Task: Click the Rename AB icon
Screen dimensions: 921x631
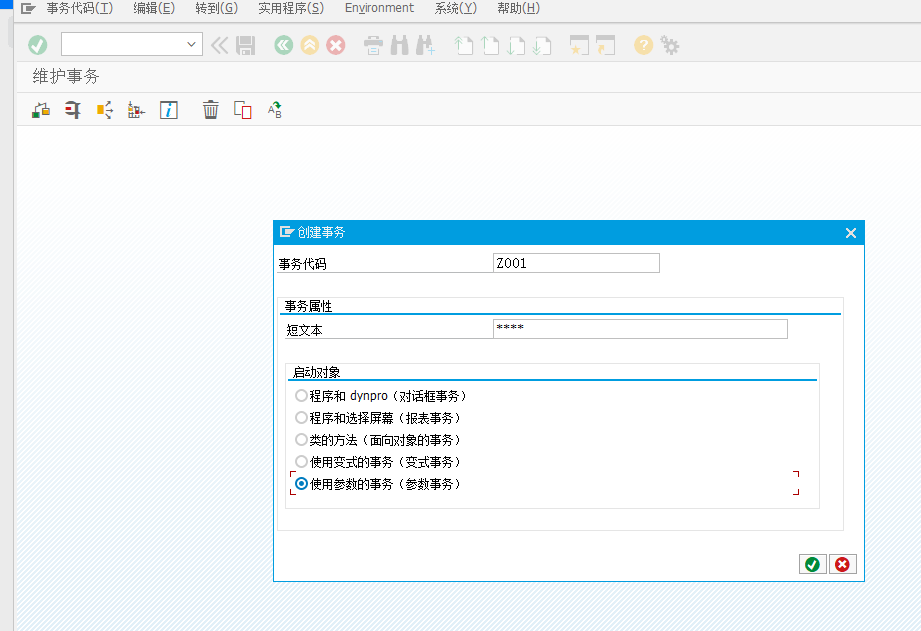Action: coord(274,110)
